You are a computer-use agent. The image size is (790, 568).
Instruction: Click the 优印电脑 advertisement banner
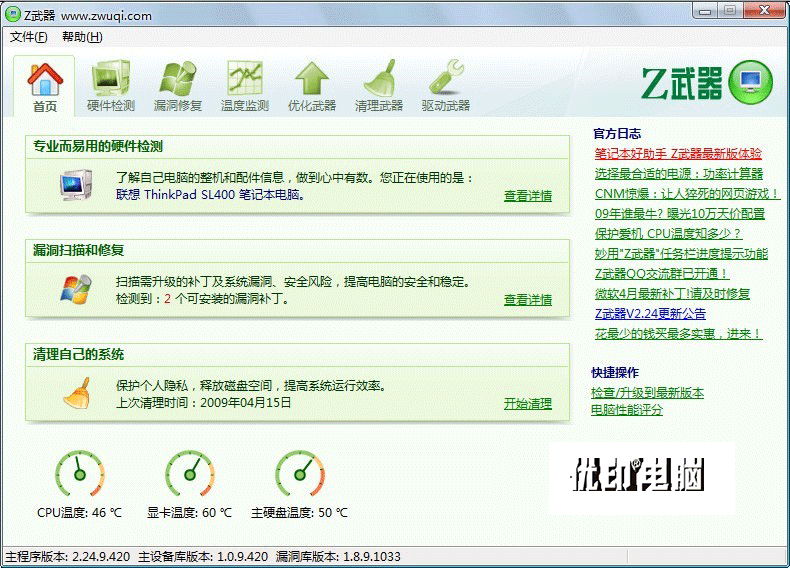click(x=641, y=478)
